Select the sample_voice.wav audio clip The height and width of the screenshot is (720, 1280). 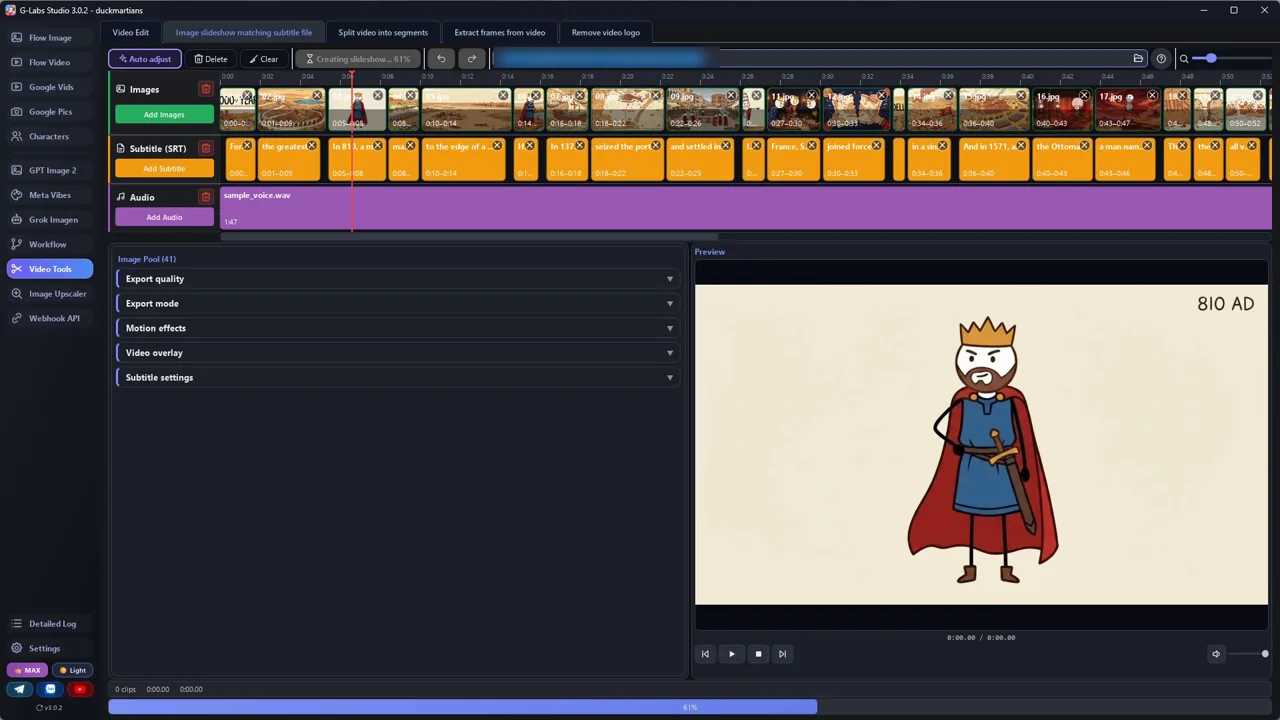click(746, 208)
